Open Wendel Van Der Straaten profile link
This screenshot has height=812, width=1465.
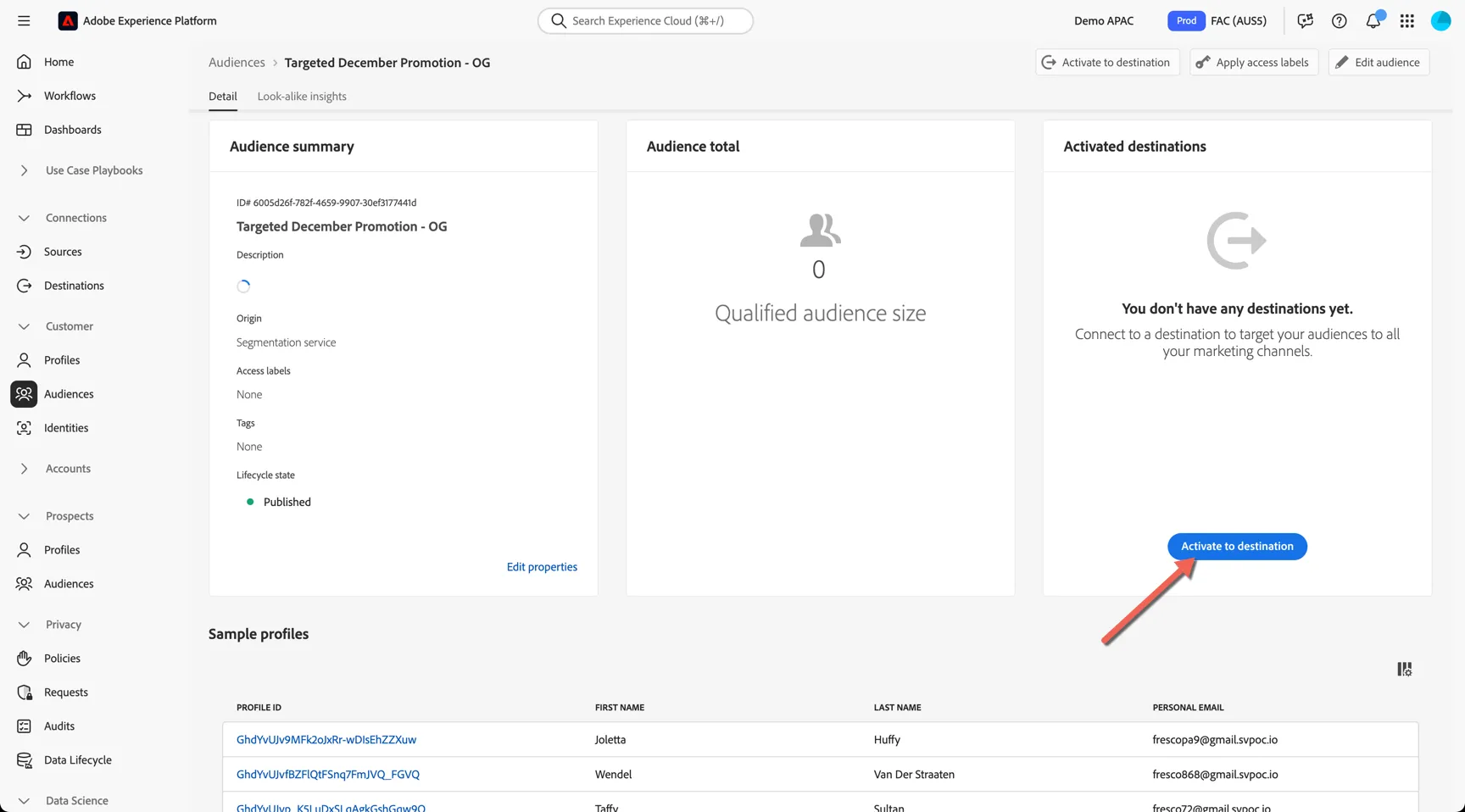(x=328, y=775)
